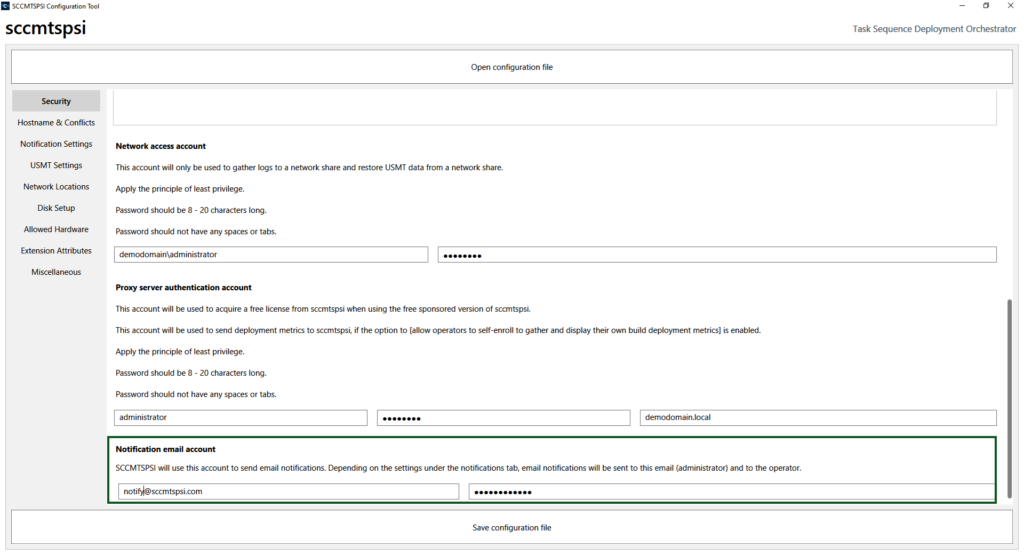Open the Extension Attributes tab
This screenshot has width=1024, height=555.
(56, 251)
